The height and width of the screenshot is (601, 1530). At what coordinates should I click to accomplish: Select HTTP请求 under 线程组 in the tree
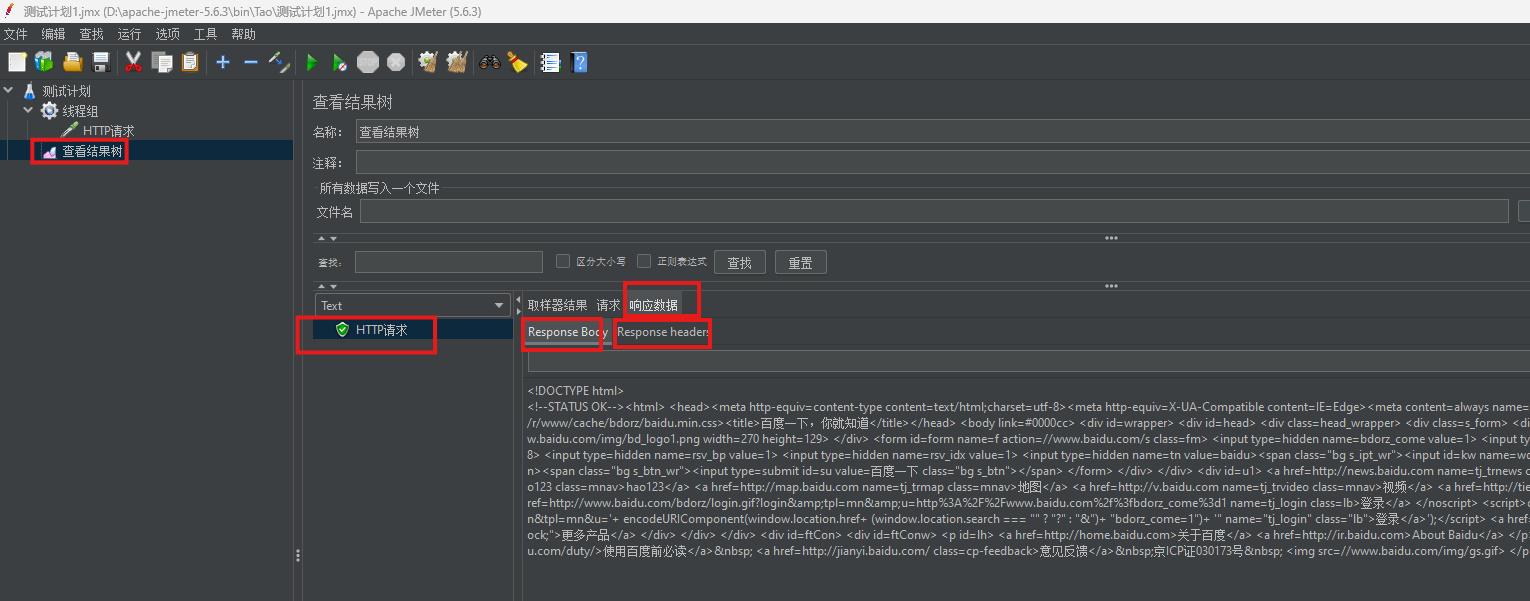point(108,131)
